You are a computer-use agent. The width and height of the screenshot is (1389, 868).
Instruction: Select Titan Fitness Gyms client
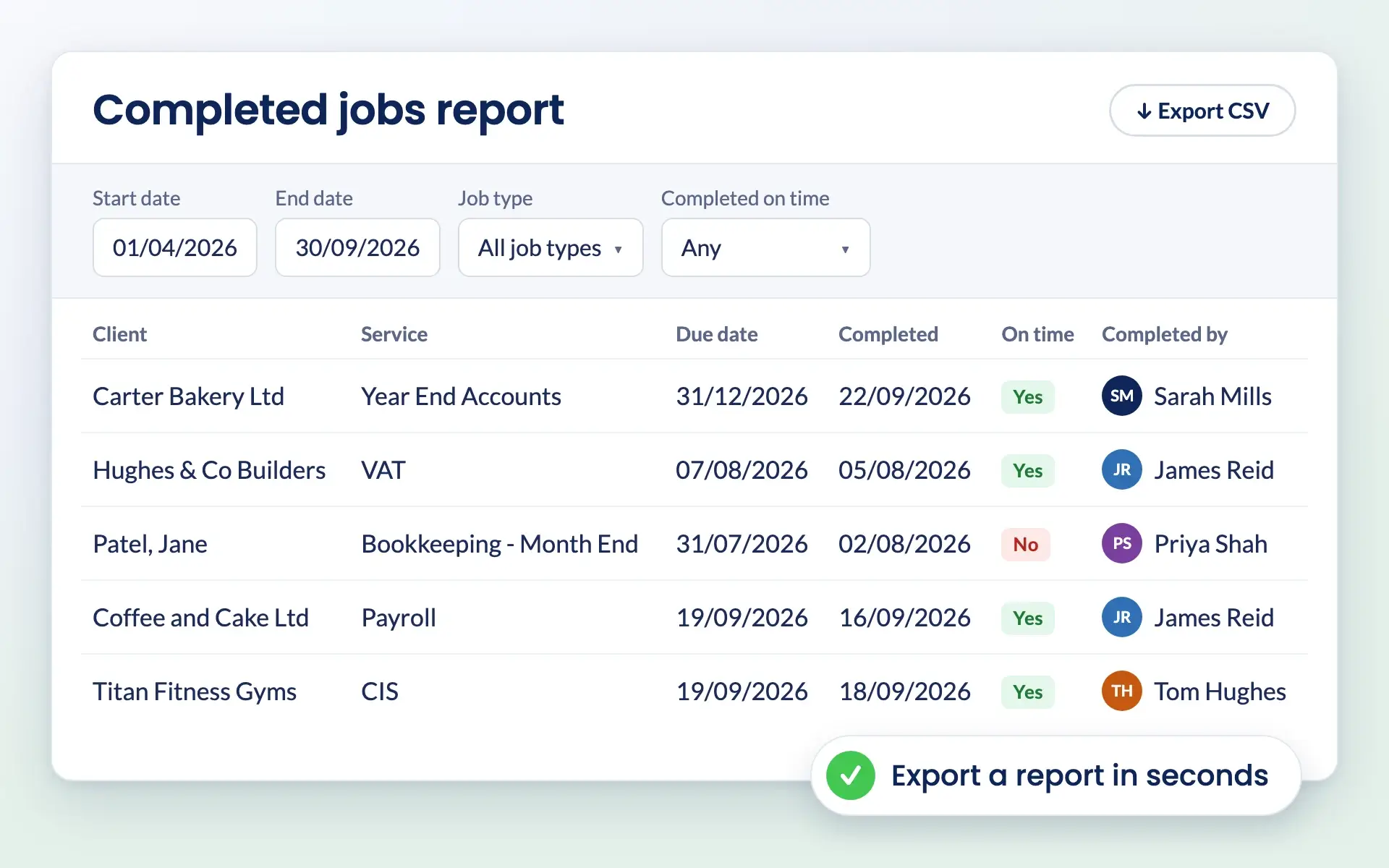coord(195,692)
